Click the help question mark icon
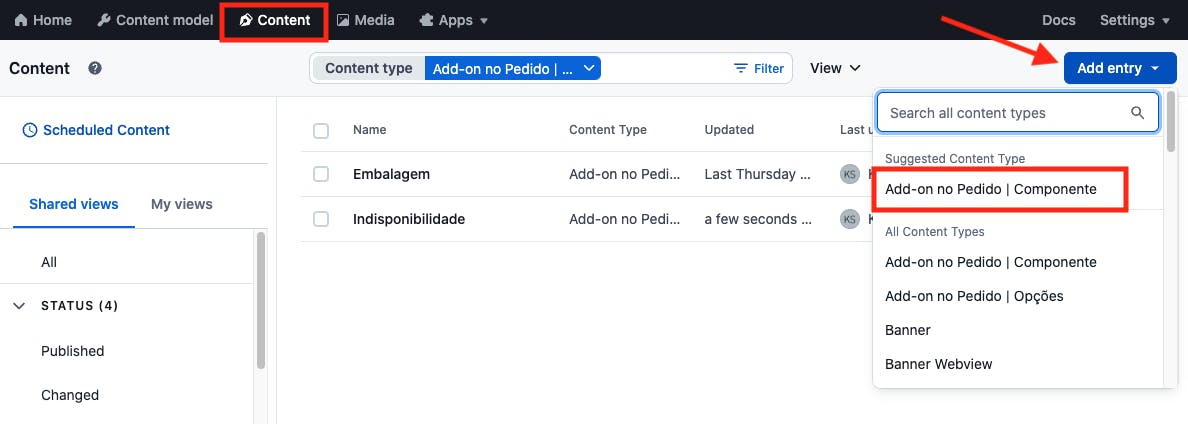 95,69
